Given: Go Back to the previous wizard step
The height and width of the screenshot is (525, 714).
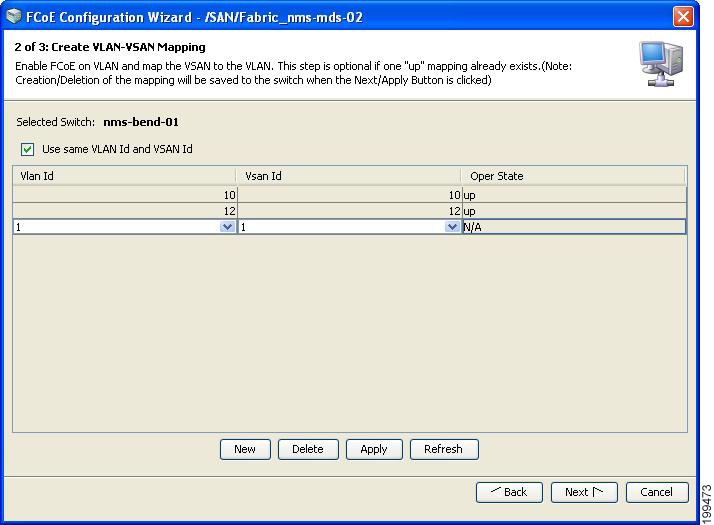Looking at the screenshot, I should [509, 492].
